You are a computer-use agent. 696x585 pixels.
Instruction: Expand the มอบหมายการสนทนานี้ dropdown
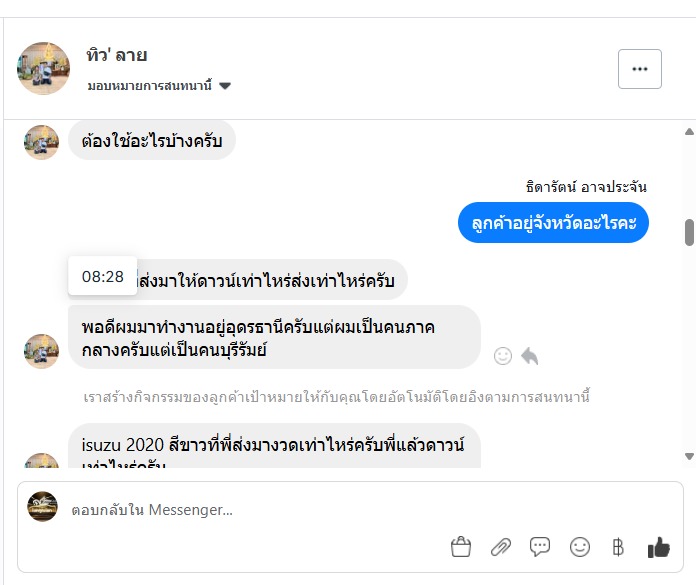coord(225,86)
